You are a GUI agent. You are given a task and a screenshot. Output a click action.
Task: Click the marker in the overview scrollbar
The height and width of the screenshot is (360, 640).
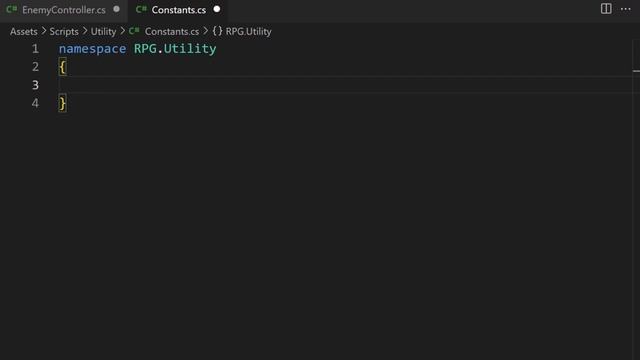(636, 71)
